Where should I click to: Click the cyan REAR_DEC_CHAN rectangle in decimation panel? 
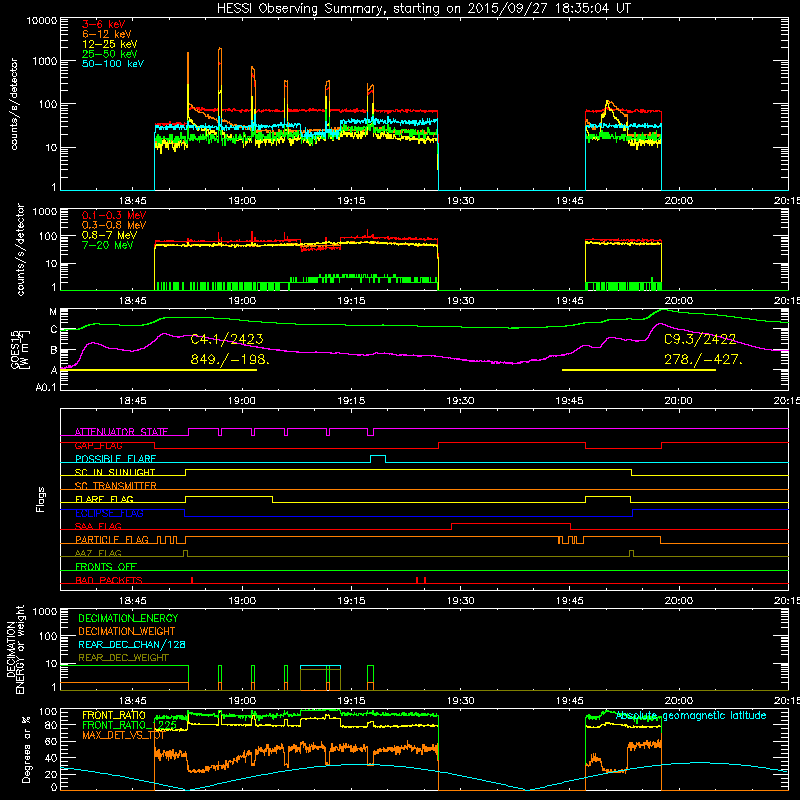click(x=320, y=666)
